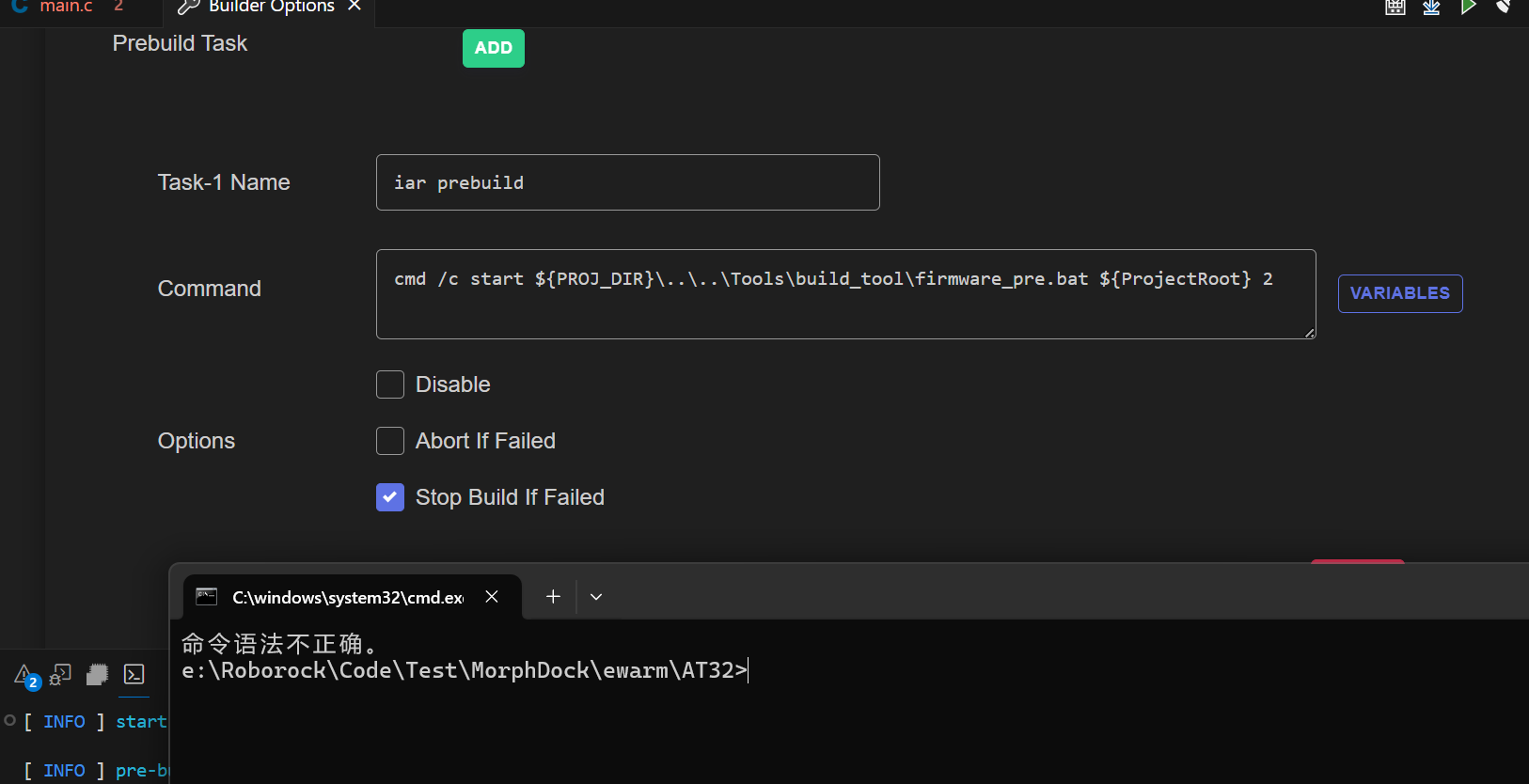Screen dimensions: 1529x784
Task: Click the cmd.exe icon in terminal tab
Action: point(207,597)
